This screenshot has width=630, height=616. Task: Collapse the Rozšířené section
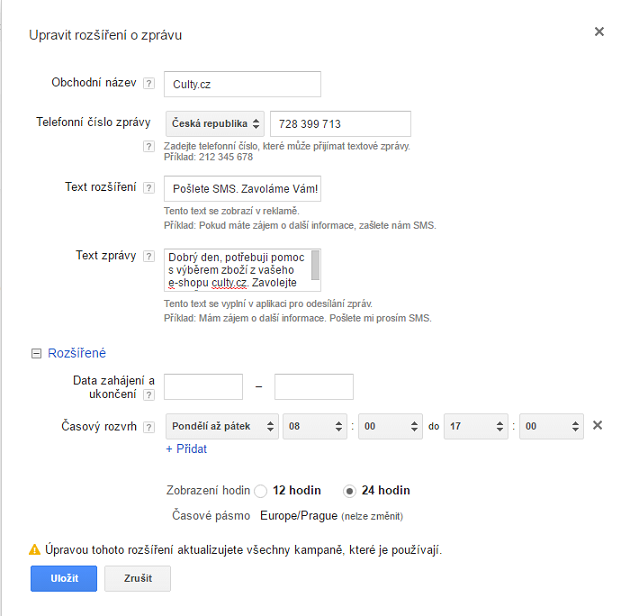coord(37,353)
